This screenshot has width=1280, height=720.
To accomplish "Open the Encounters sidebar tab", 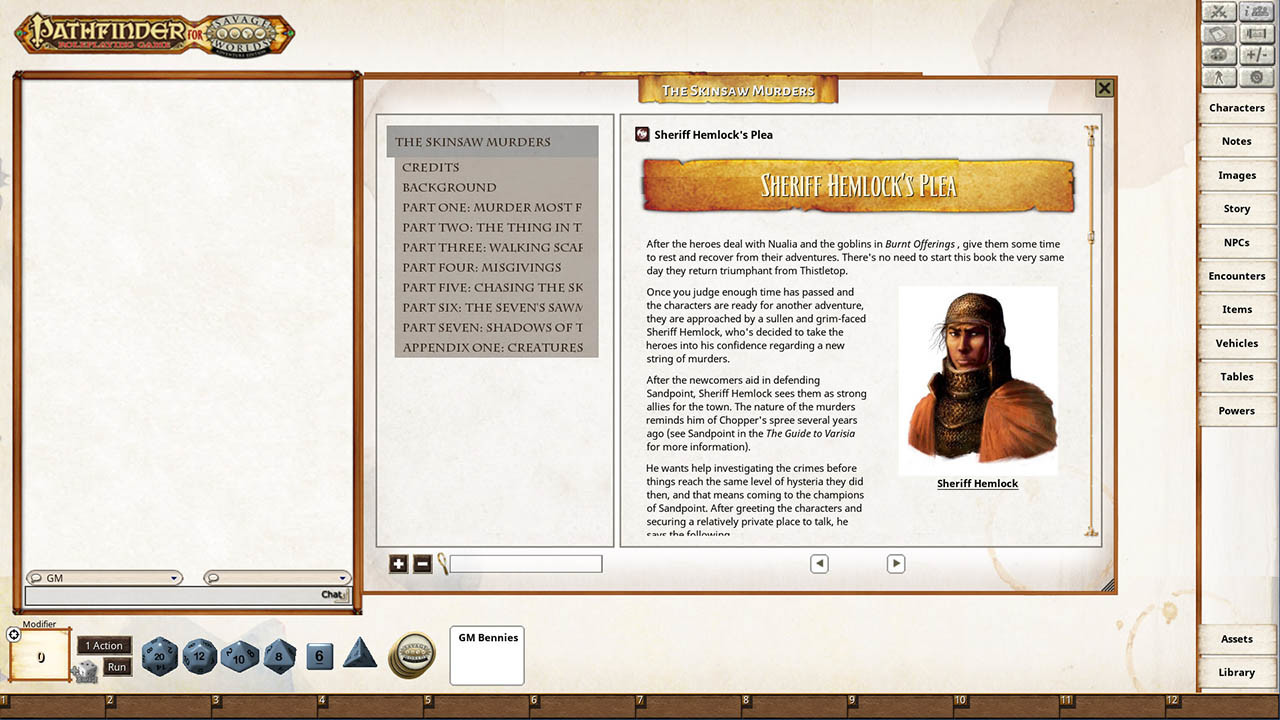I will (1236, 276).
